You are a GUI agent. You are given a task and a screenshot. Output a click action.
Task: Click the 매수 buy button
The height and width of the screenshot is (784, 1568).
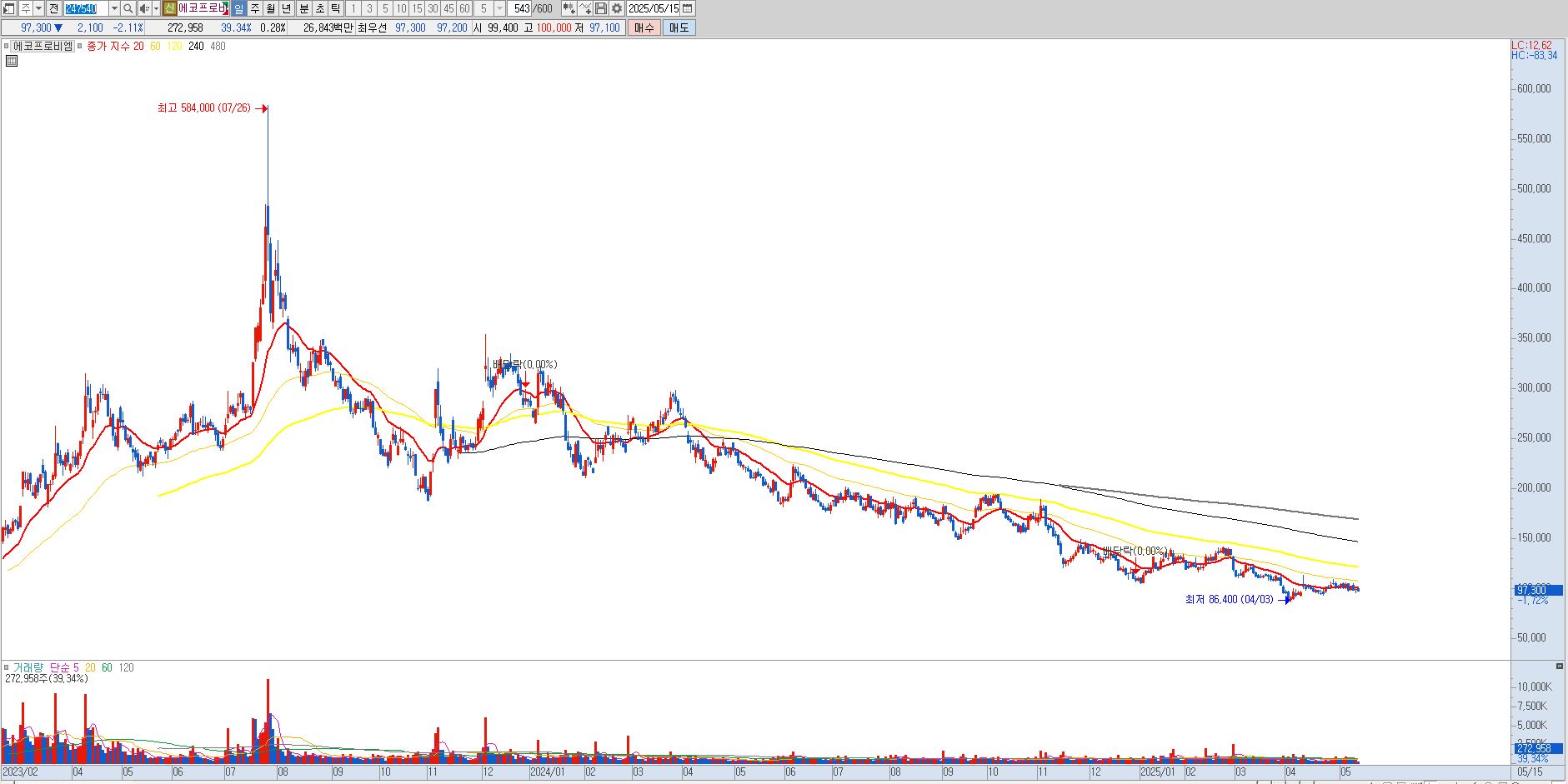pyautogui.click(x=644, y=27)
